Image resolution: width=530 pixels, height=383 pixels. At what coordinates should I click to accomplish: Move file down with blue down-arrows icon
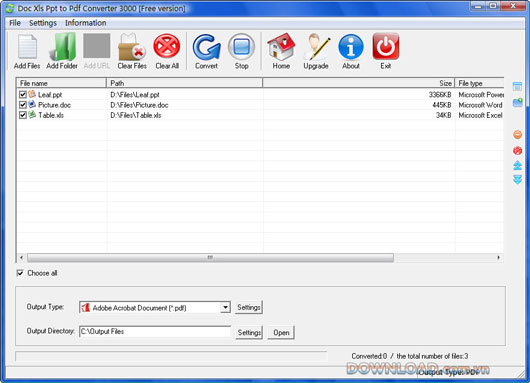click(517, 179)
